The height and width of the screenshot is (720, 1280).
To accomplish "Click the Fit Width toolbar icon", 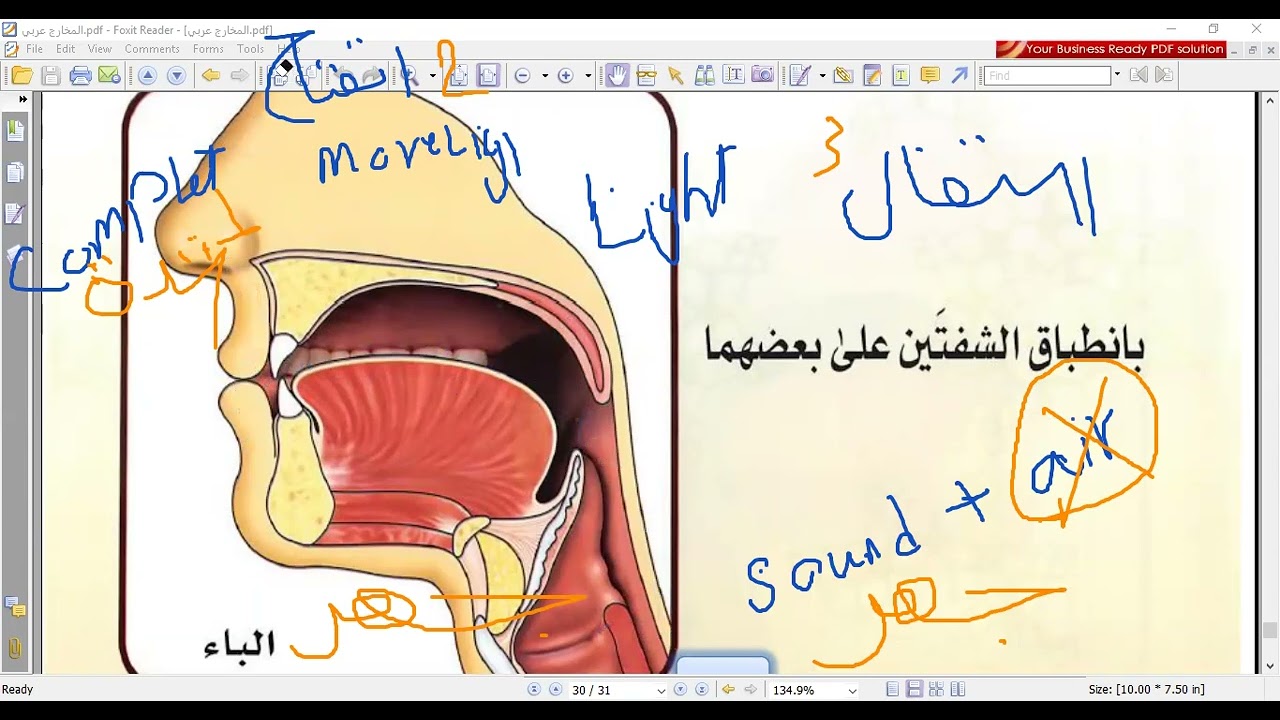I will (488, 75).
